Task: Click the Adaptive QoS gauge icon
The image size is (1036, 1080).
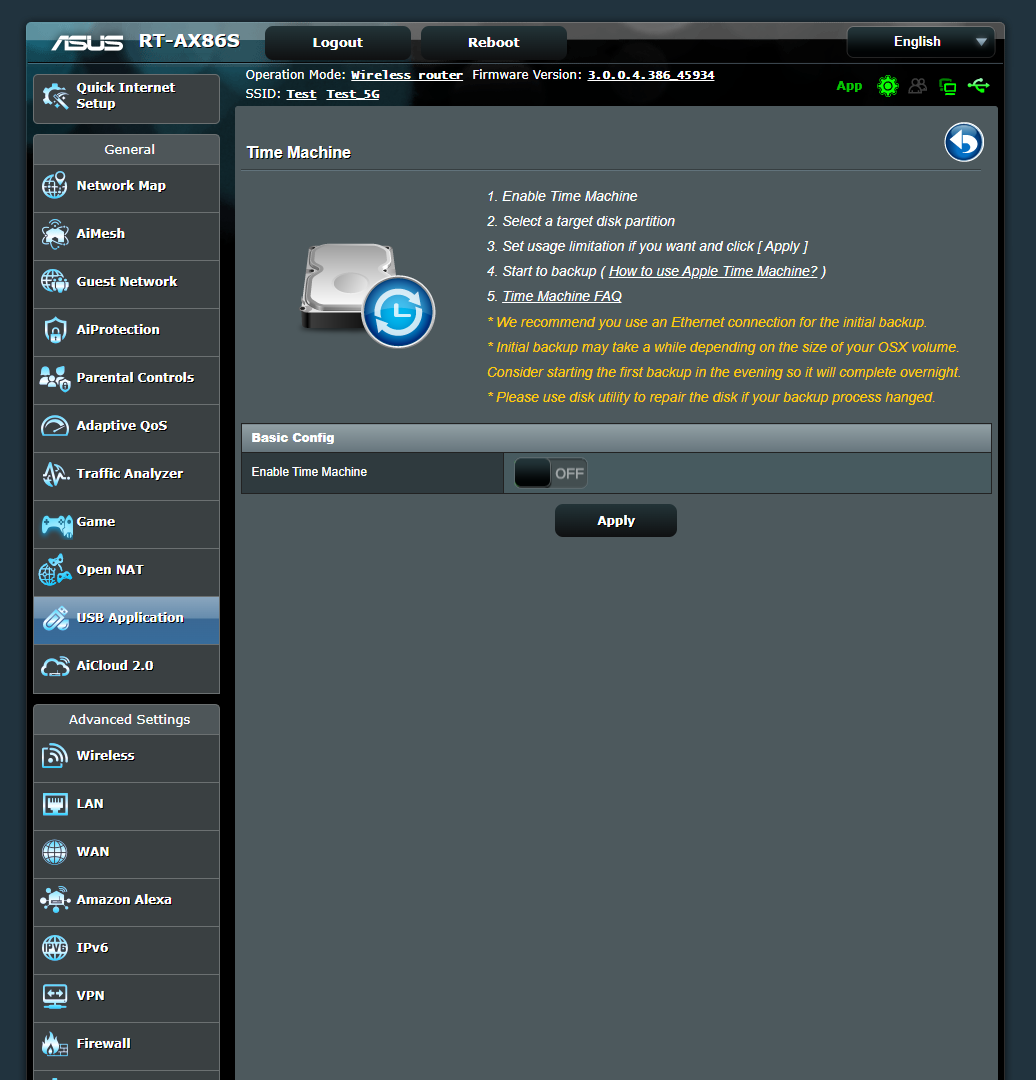Action: point(55,426)
